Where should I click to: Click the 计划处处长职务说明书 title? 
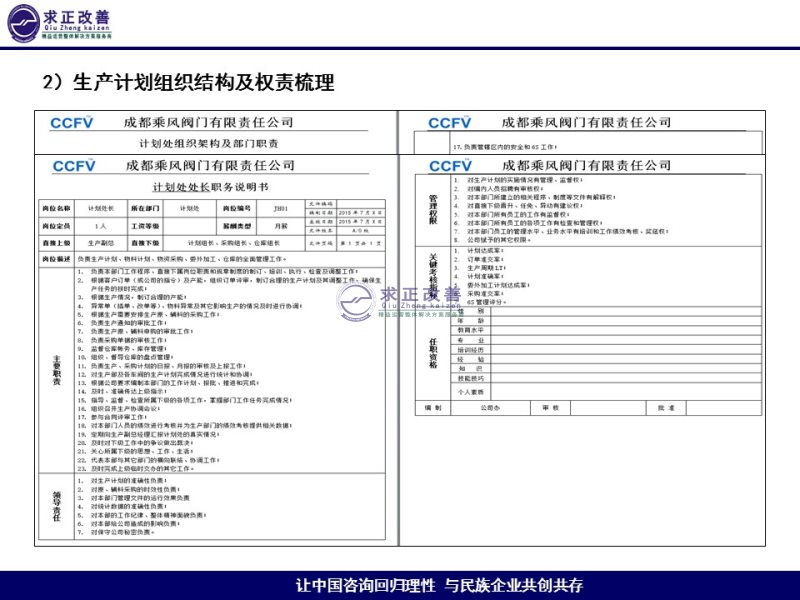pyautogui.click(x=209, y=187)
